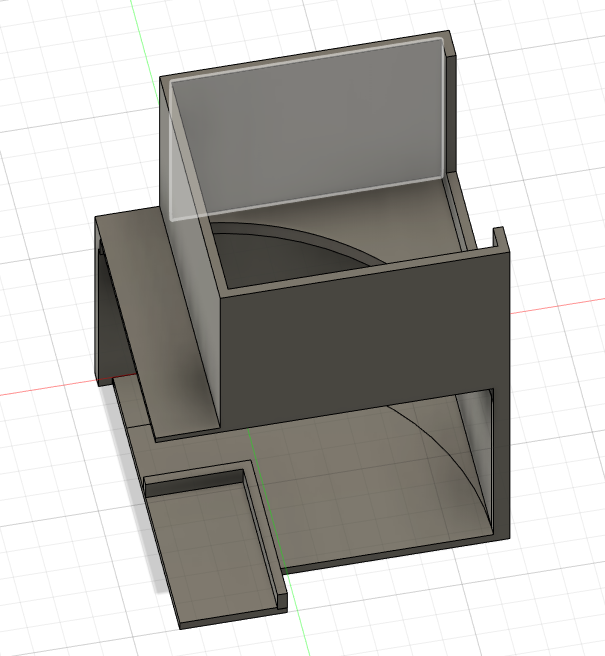The image size is (605, 656).
Task: Click the flat top shelf on the left
Action: click(130, 225)
